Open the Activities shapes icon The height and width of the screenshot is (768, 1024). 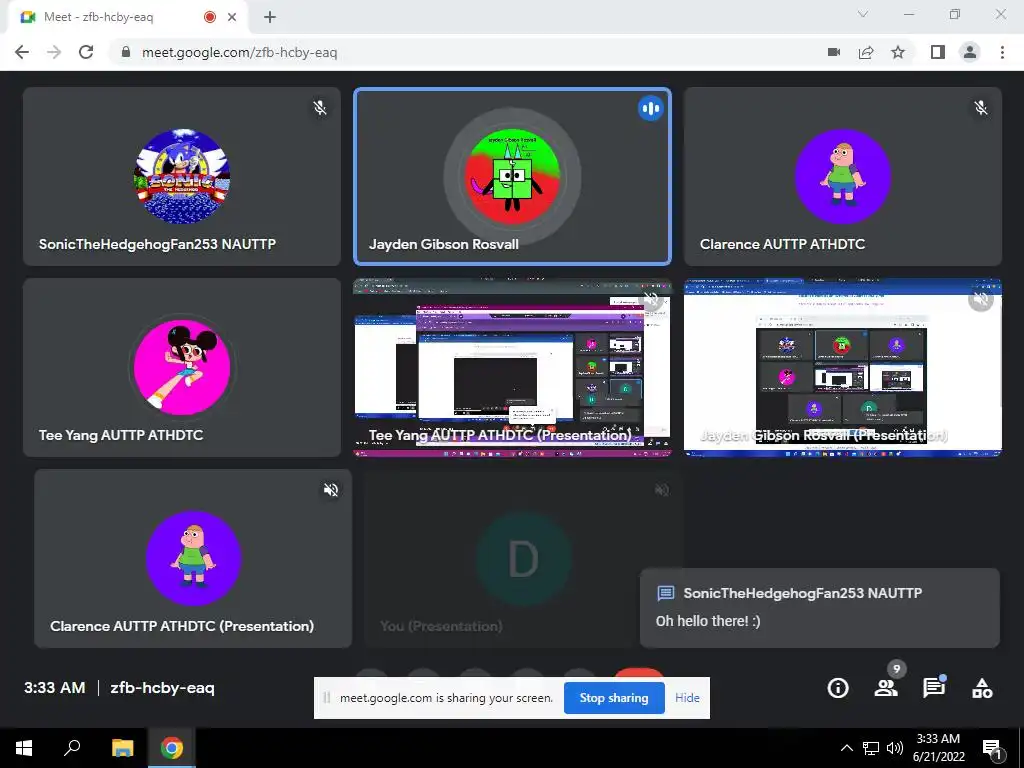pyautogui.click(x=982, y=688)
